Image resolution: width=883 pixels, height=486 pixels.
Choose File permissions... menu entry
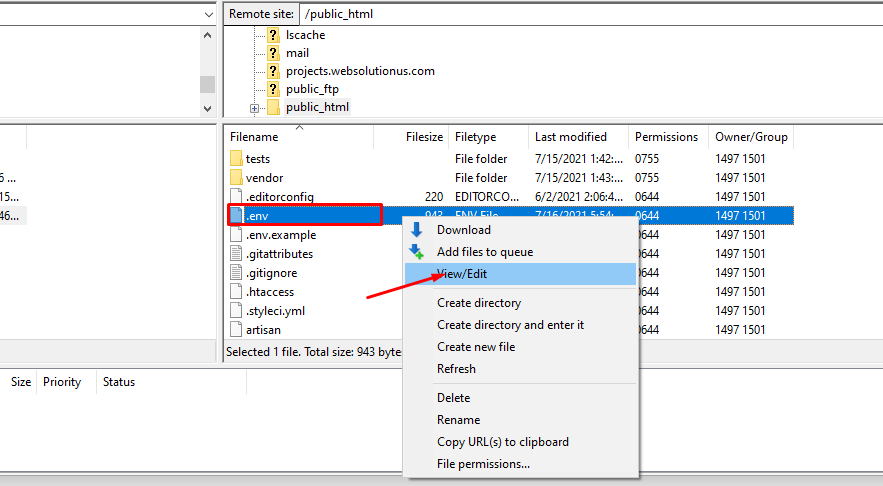click(483, 464)
